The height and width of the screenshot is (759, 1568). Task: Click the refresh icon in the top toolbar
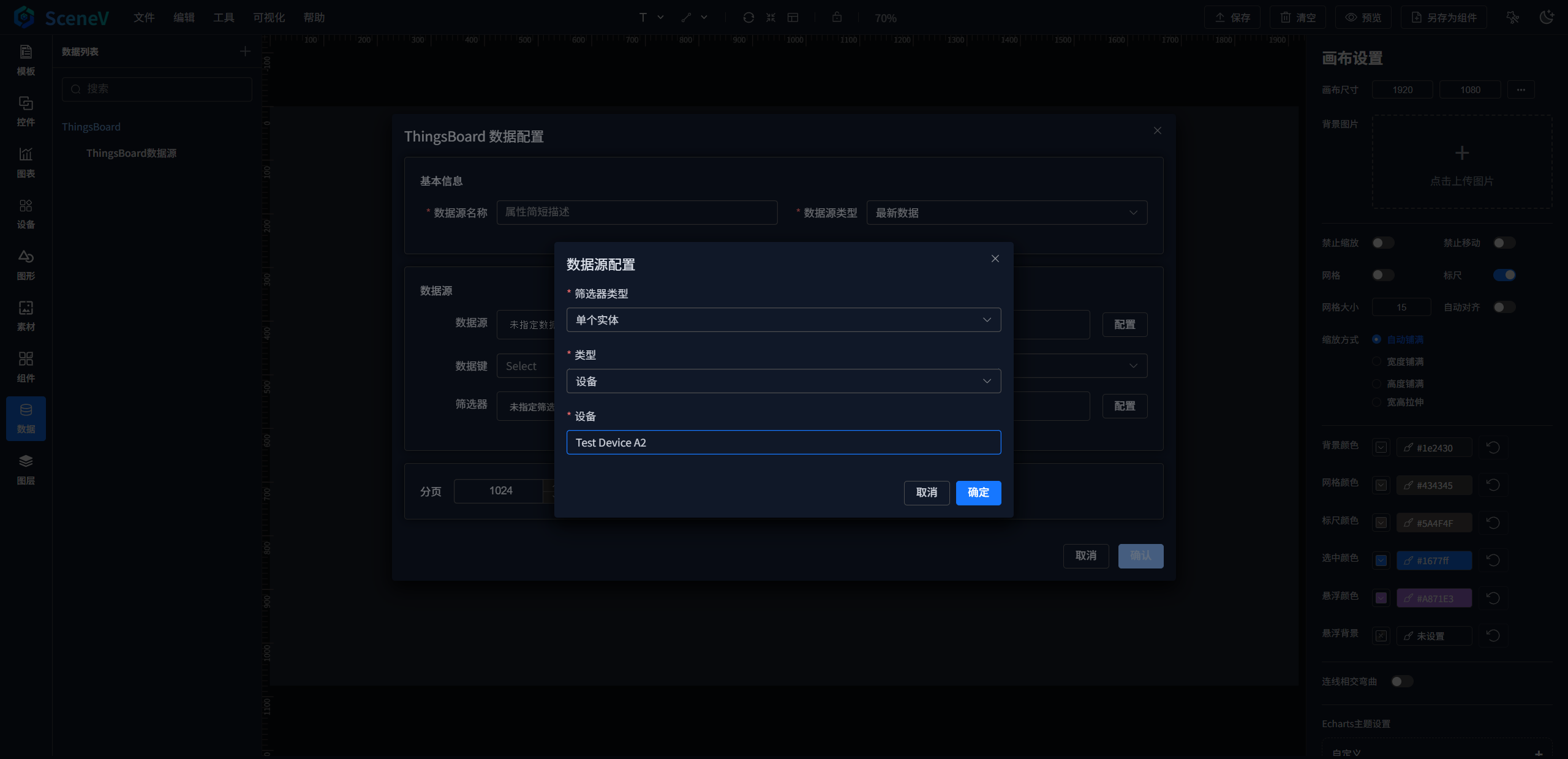[748, 18]
